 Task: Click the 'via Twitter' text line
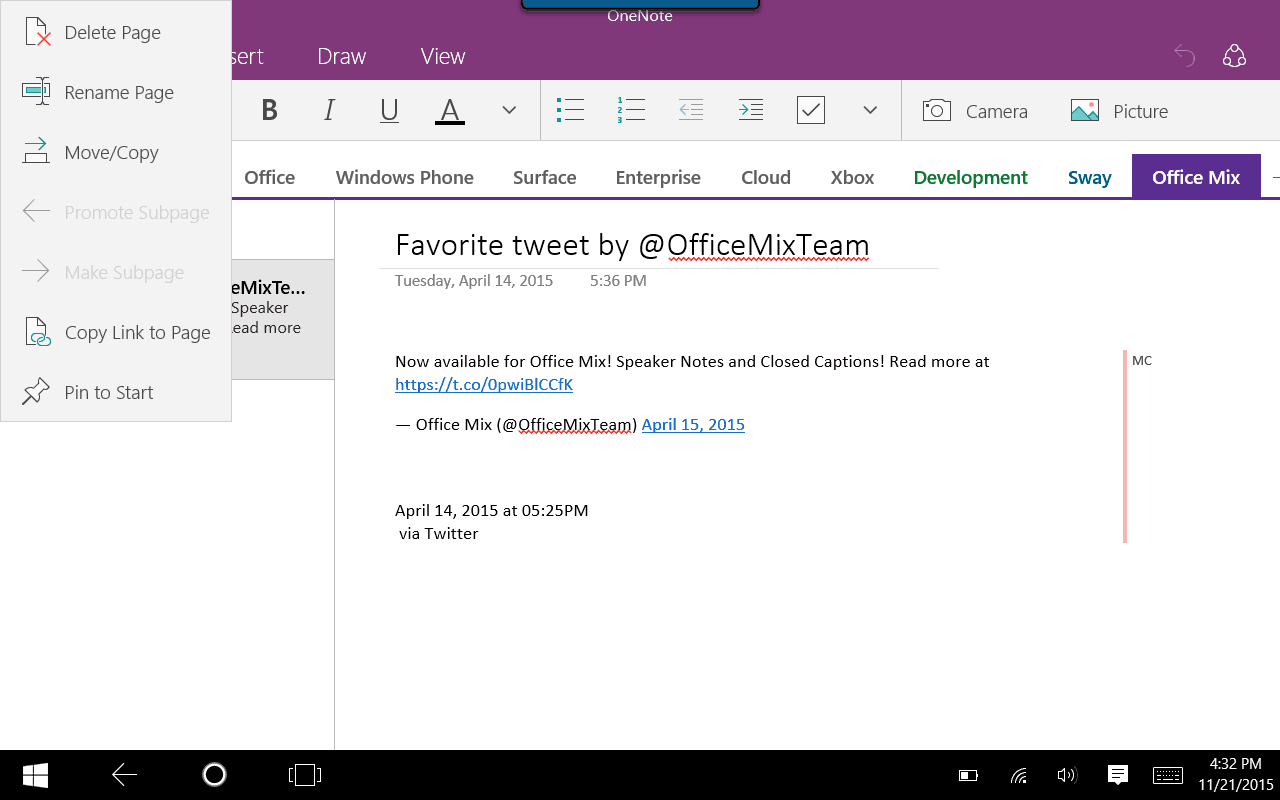(439, 534)
